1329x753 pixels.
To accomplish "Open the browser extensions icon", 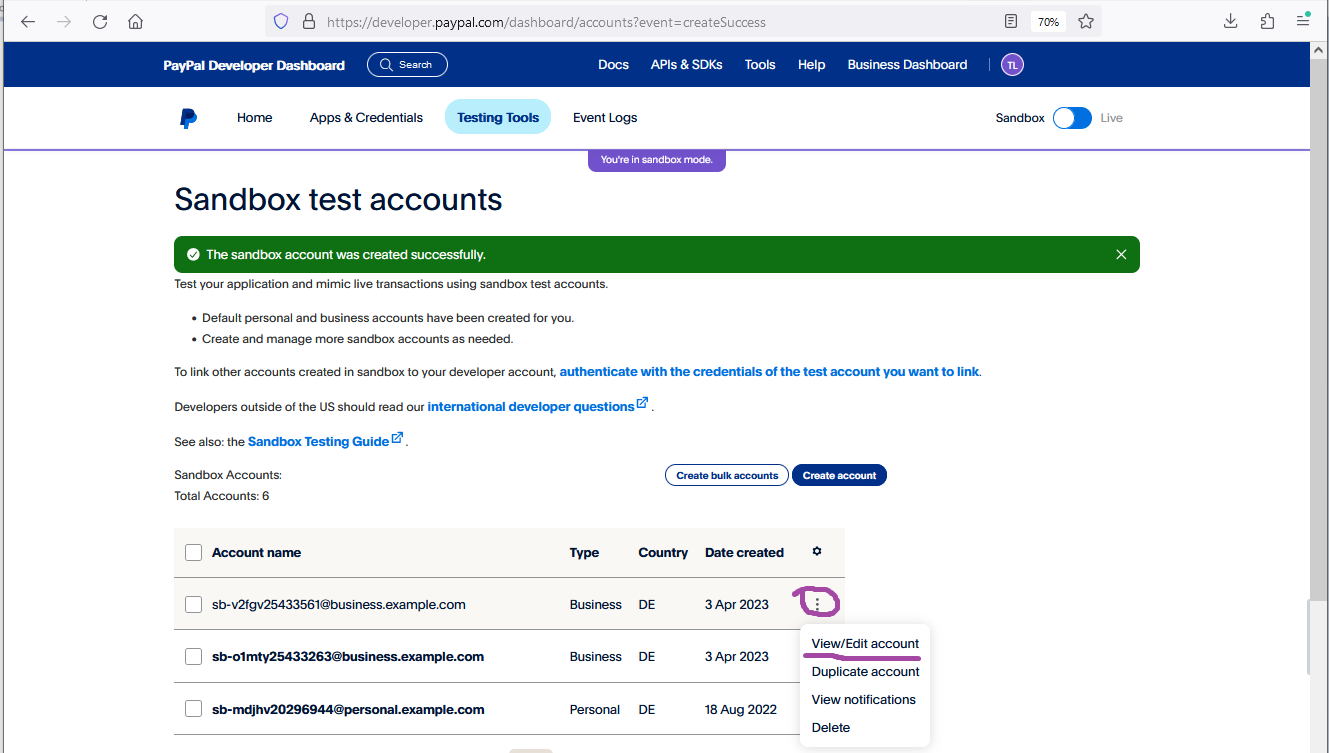I will click(1267, 22).
